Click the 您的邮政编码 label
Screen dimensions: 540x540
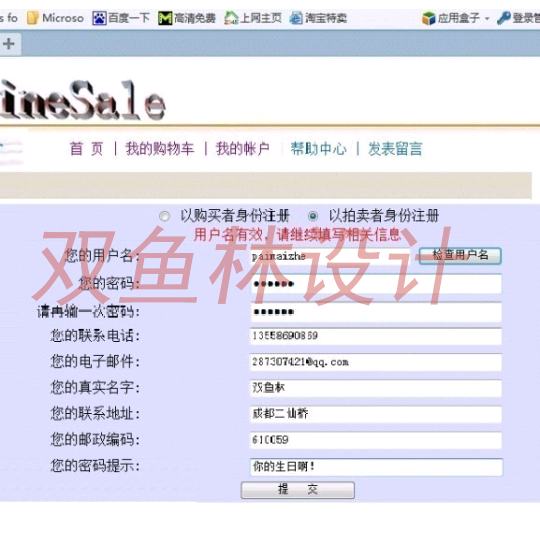(x=95, y=439)
